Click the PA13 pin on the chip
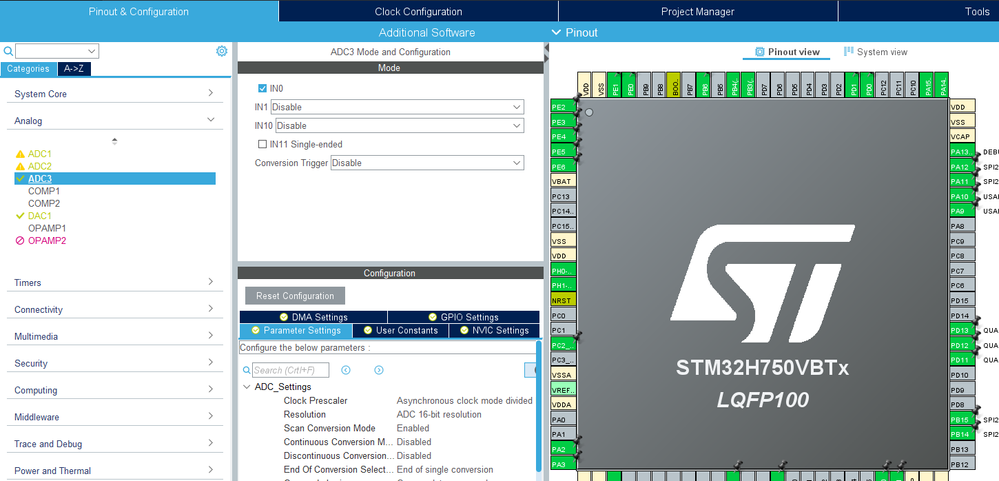This screenshot has width=999, height=481. 962,152
